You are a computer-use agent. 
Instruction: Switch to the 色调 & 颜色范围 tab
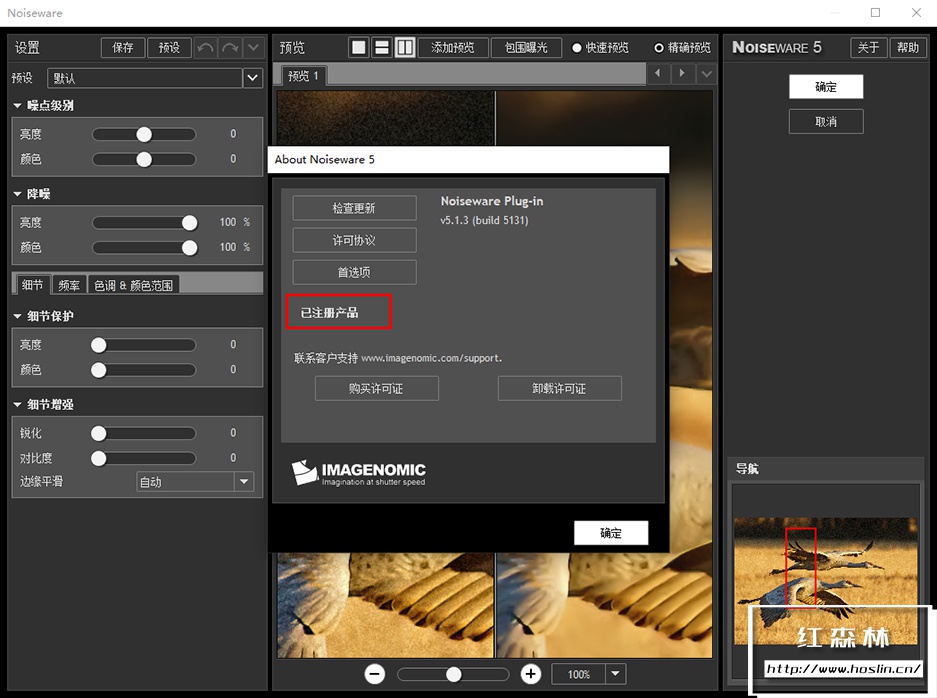click(x=133, y=285)
